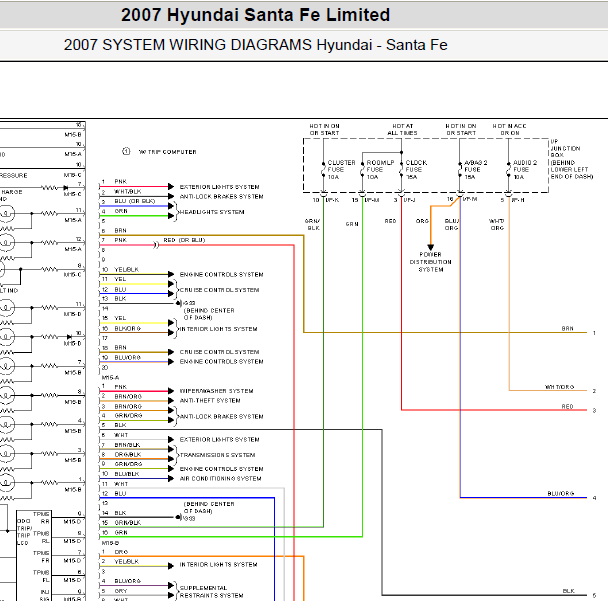Screen dimensions: 608x601
Task: Click "ANTI-LOCK BRAKES SYSTEM" beside the WHT/BLK wire
Action: [221, 197]
